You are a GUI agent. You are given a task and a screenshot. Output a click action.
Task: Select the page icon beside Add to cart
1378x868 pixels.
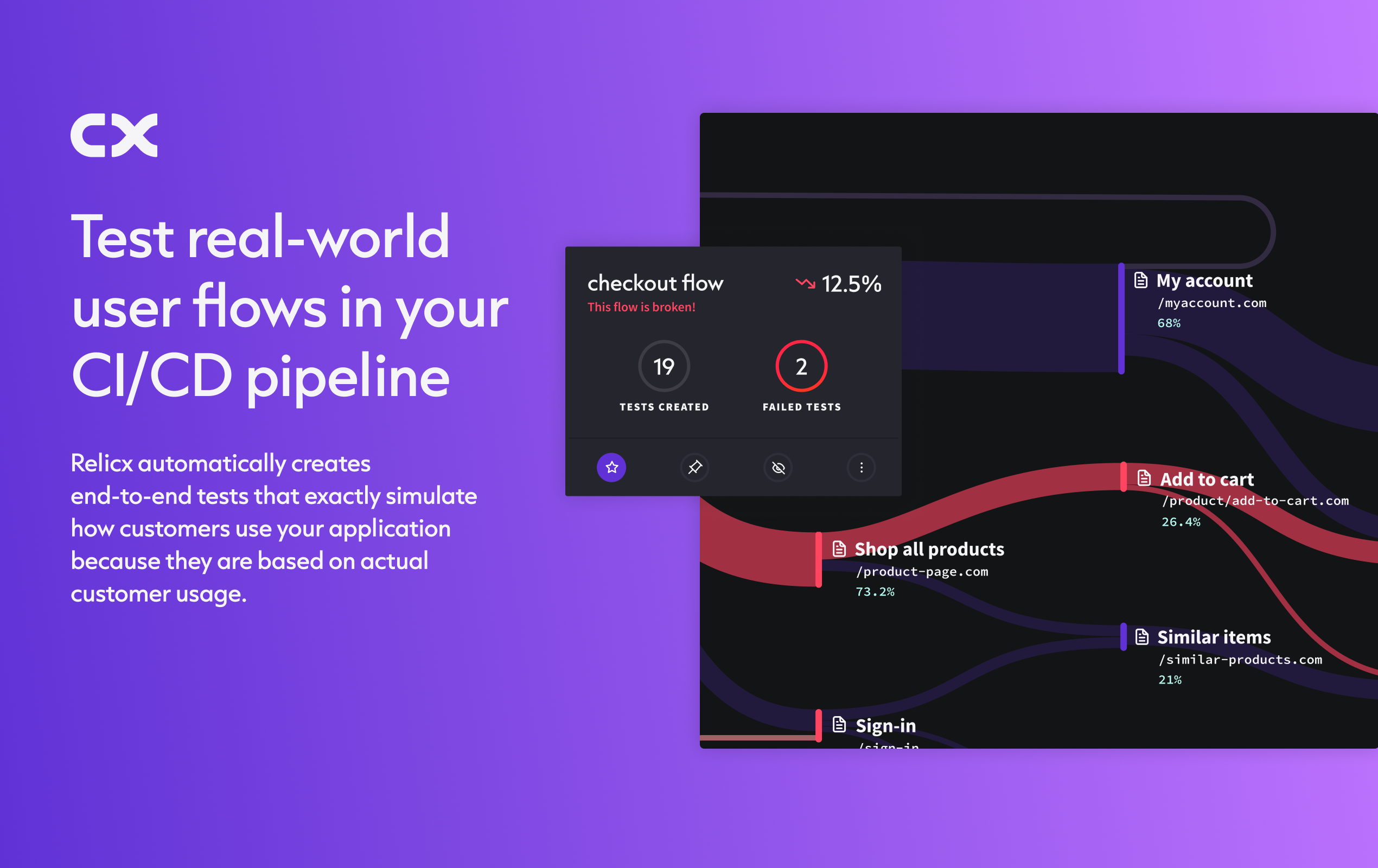tap(1144, 478)
